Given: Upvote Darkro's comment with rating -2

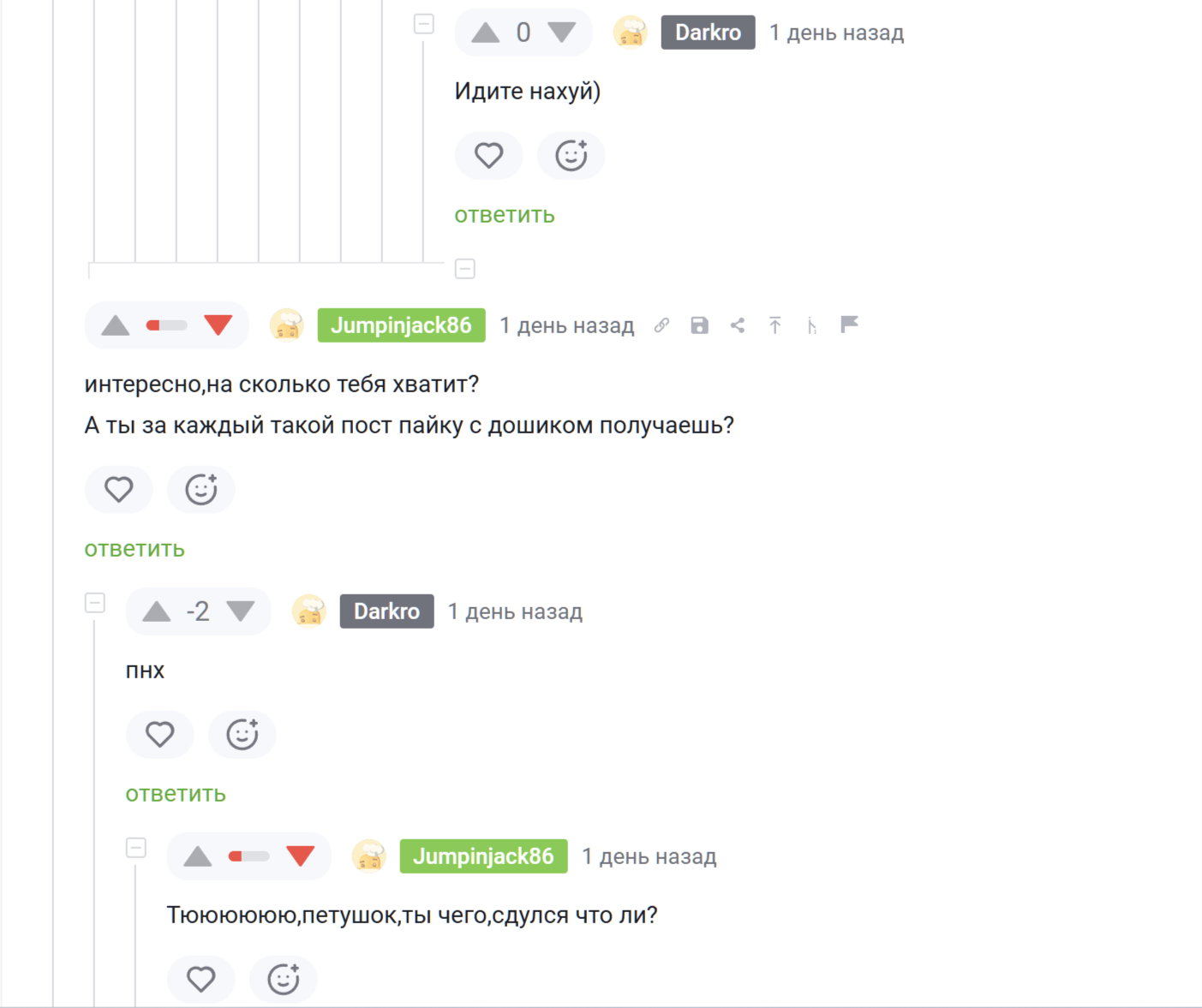Looking at the screenshot, I should coord(157,611).
